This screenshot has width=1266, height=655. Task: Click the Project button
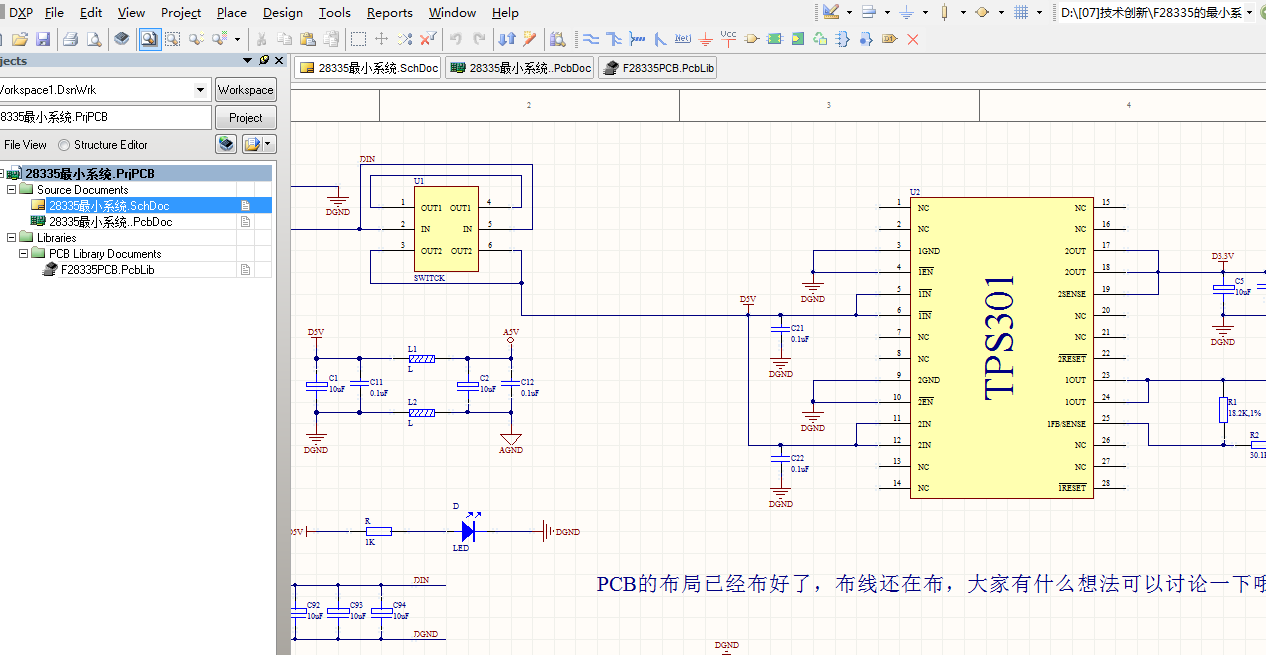click(x=246, y=117)
